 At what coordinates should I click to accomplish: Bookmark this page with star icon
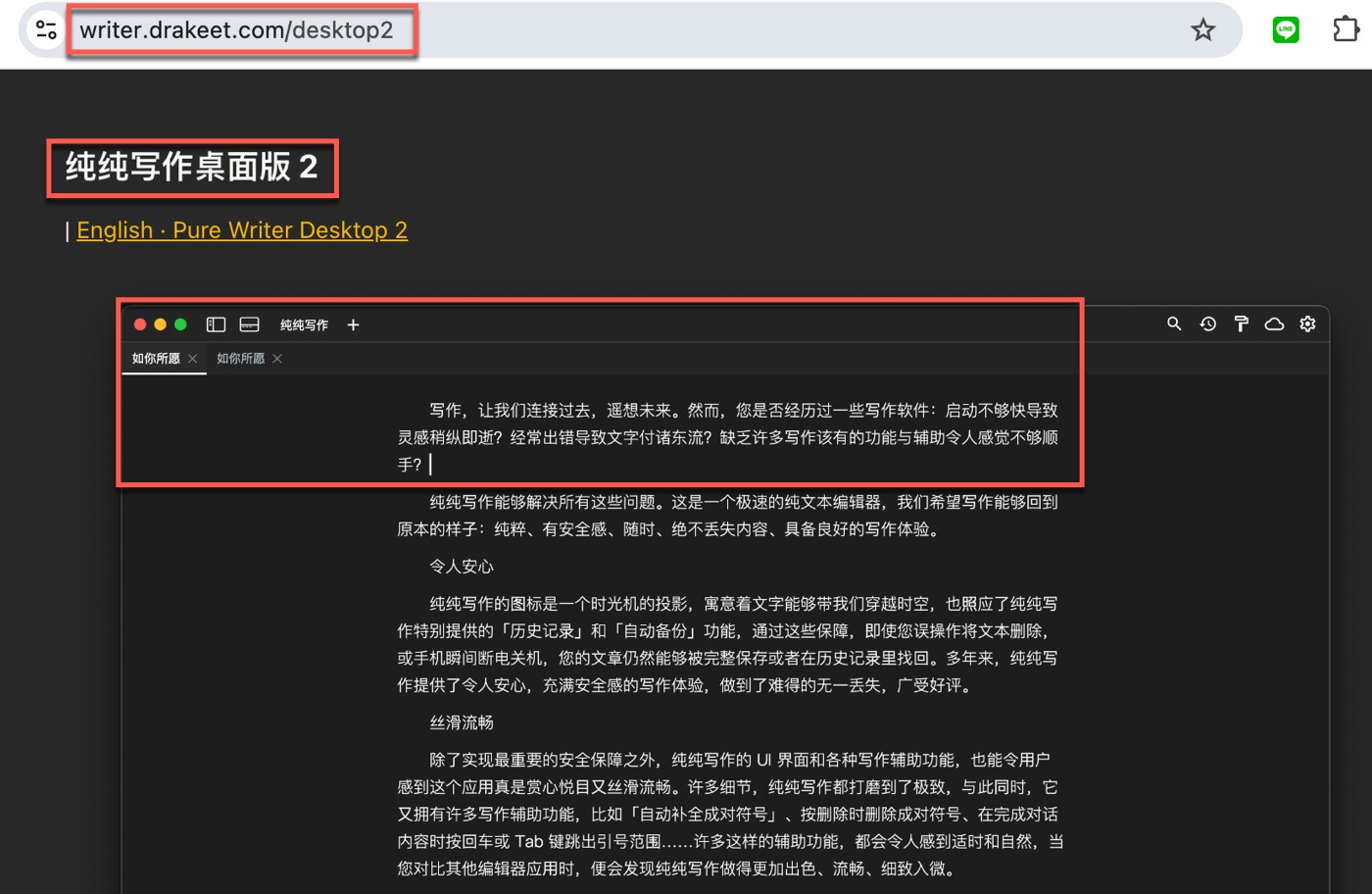pos(1202,29)
